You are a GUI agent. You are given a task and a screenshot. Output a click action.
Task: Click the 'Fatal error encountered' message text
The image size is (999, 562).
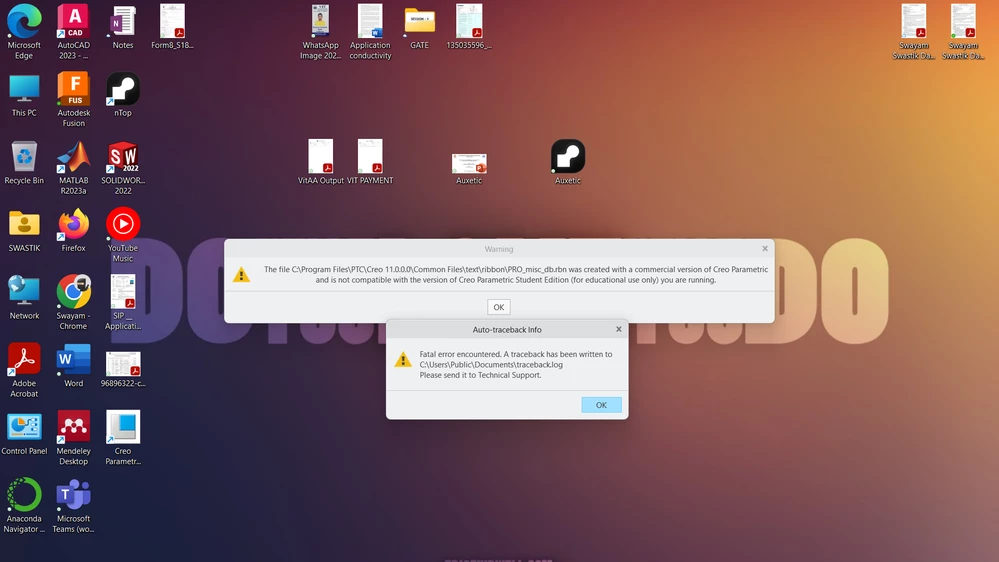[515, 364]
